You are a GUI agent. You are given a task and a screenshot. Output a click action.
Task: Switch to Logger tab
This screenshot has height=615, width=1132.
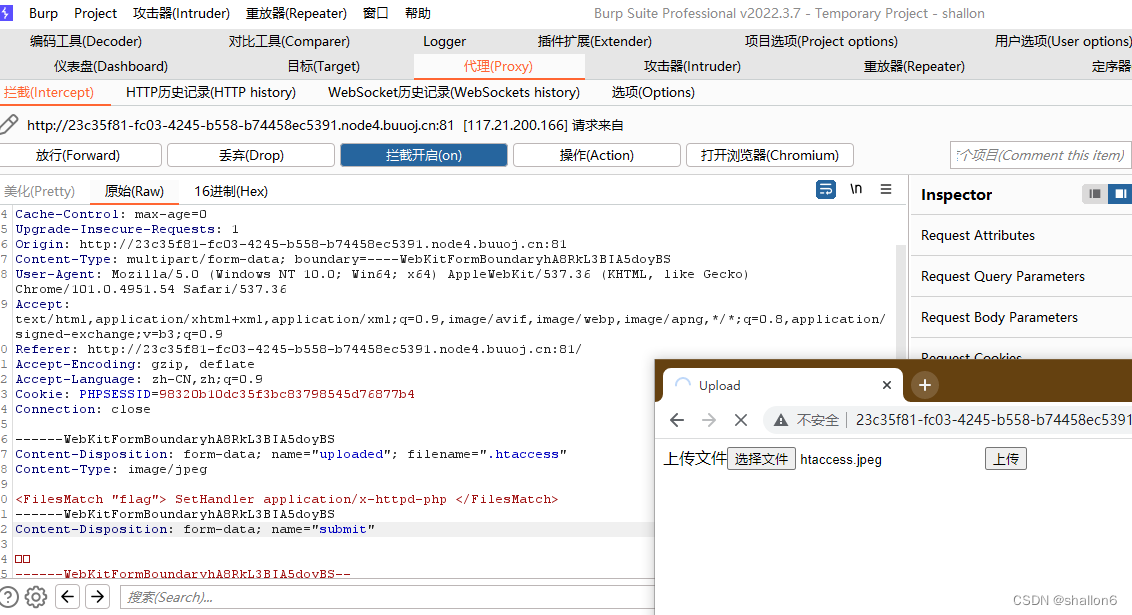pyautogui.click(x=444, y=41)
